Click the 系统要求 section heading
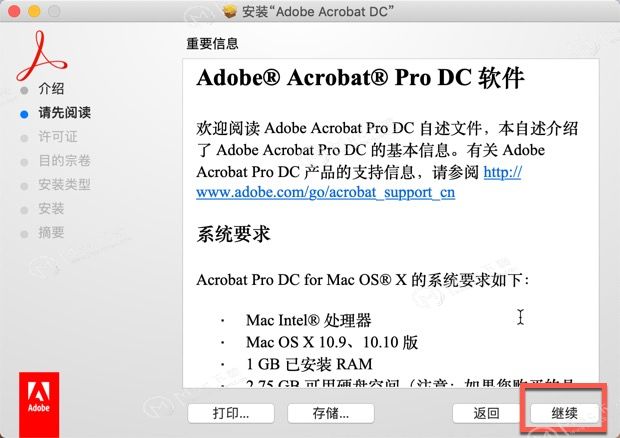Image resolution: width=620 pixels, height=438 pixels. click(233, 234)
